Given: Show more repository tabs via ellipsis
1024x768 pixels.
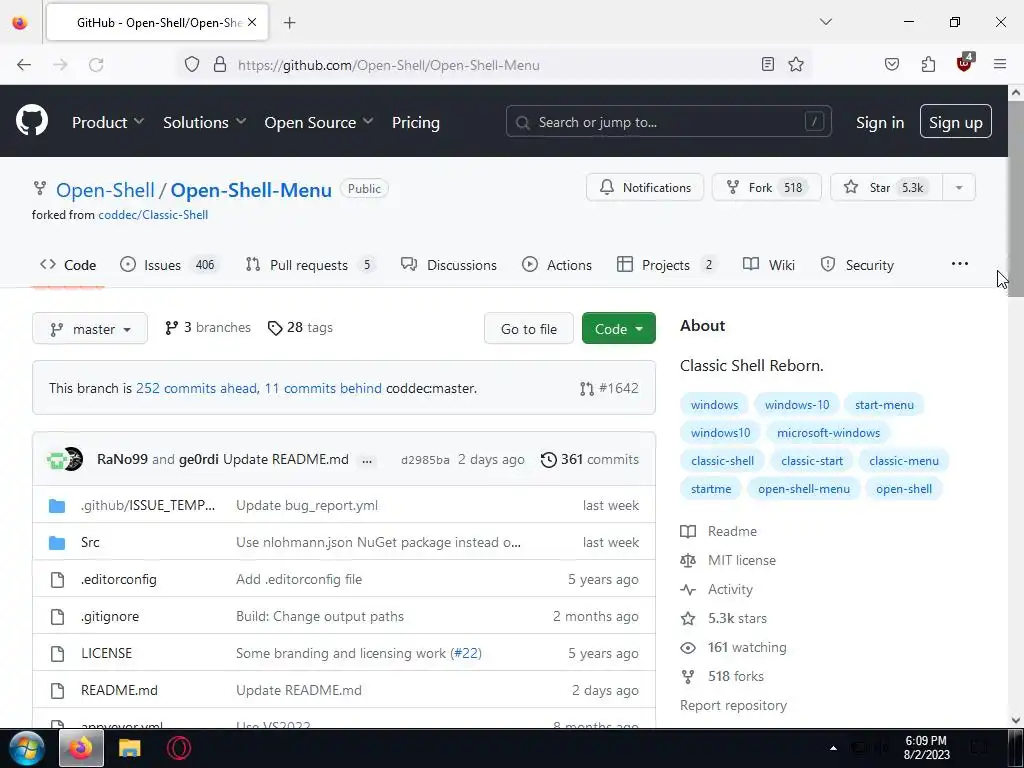Looking at the screenshot, I should click(x=959, y=264).
